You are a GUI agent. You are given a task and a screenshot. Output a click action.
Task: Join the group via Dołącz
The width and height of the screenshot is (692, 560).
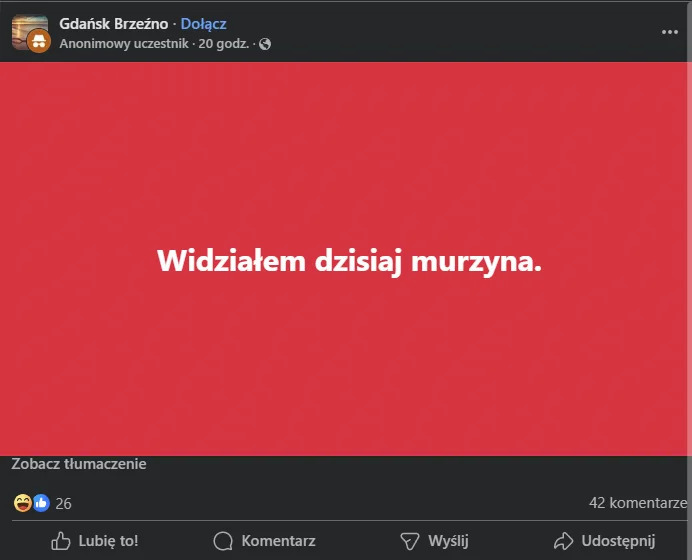pyautogui.click(x=203, y=23)
